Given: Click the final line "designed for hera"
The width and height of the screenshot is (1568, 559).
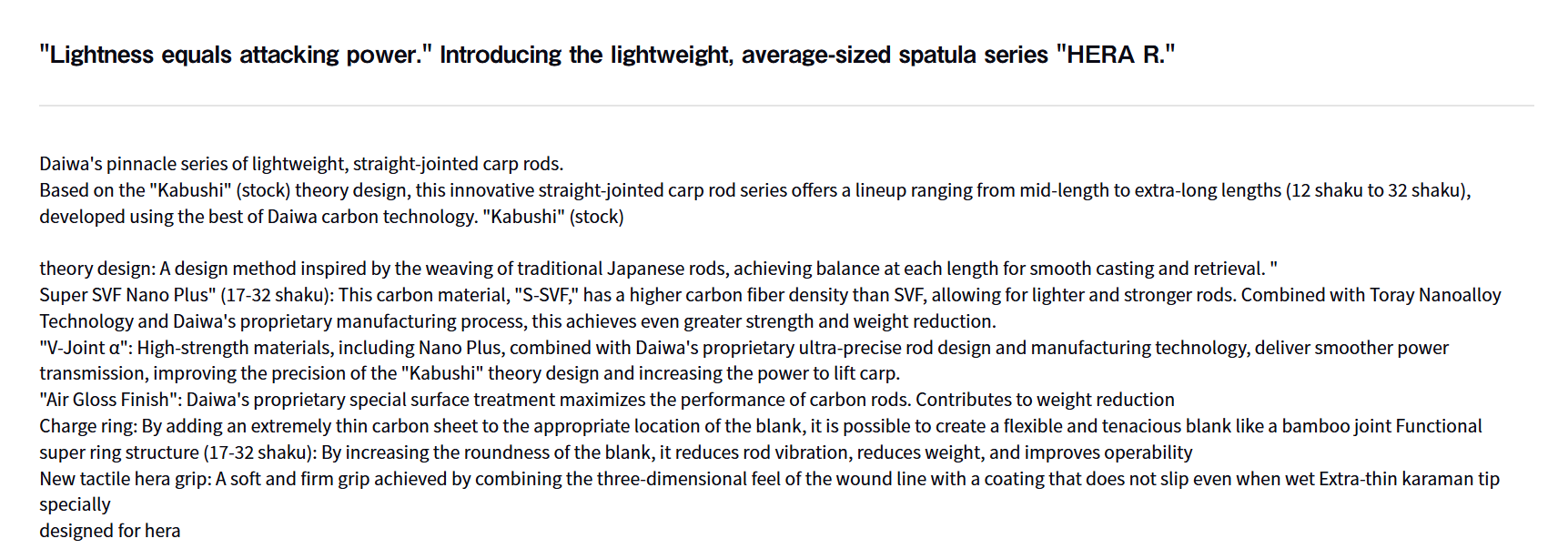Looking at the screenshot, I should [110, 531].
